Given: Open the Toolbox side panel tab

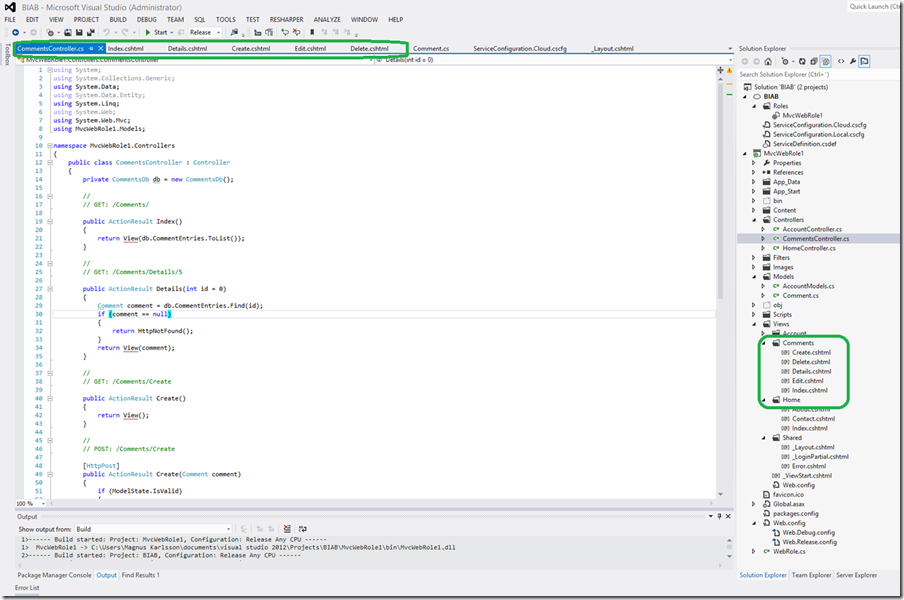Looking at the screenshot, I should coord(7,54).
